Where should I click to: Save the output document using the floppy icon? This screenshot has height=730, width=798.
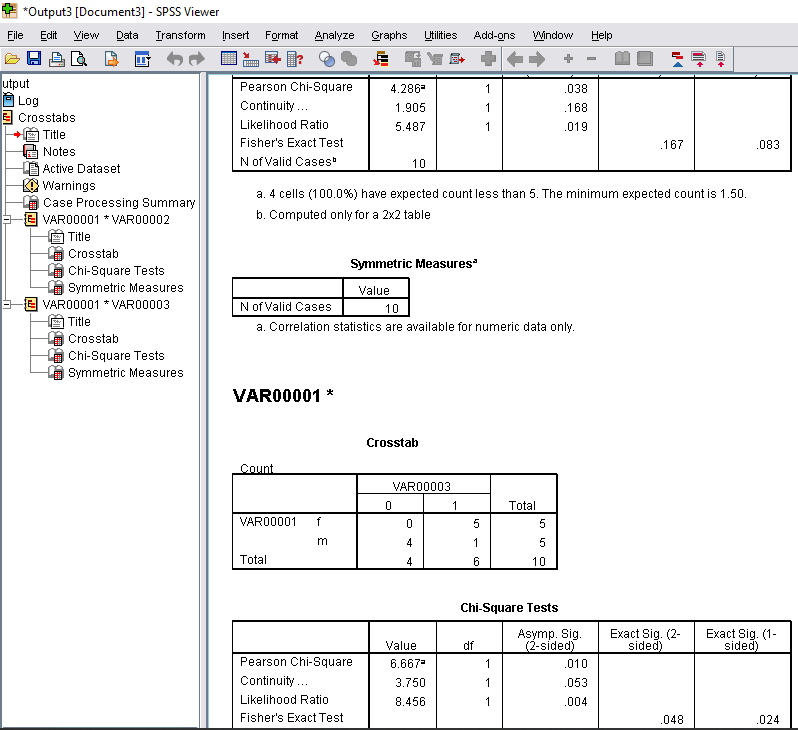tap(34, 60)
